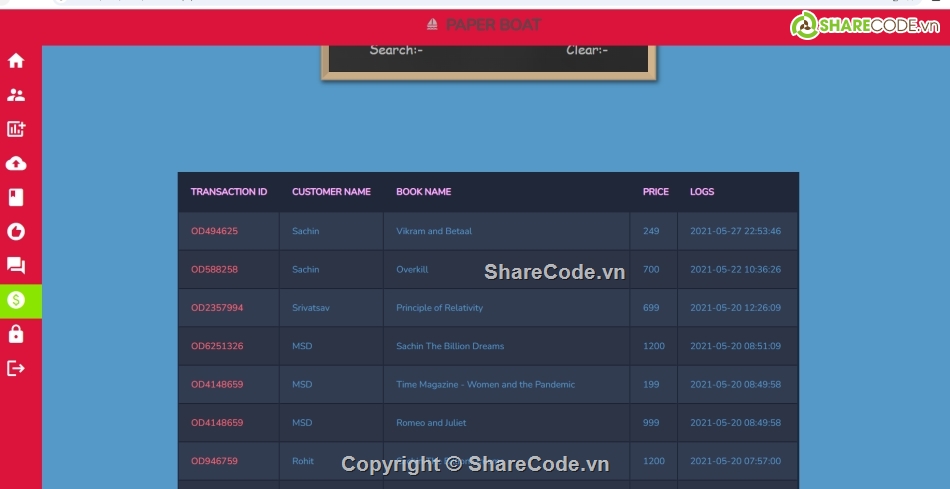Click book name Vikram and Betaal
Screen dimensions: 950x489
click(434, 231)
